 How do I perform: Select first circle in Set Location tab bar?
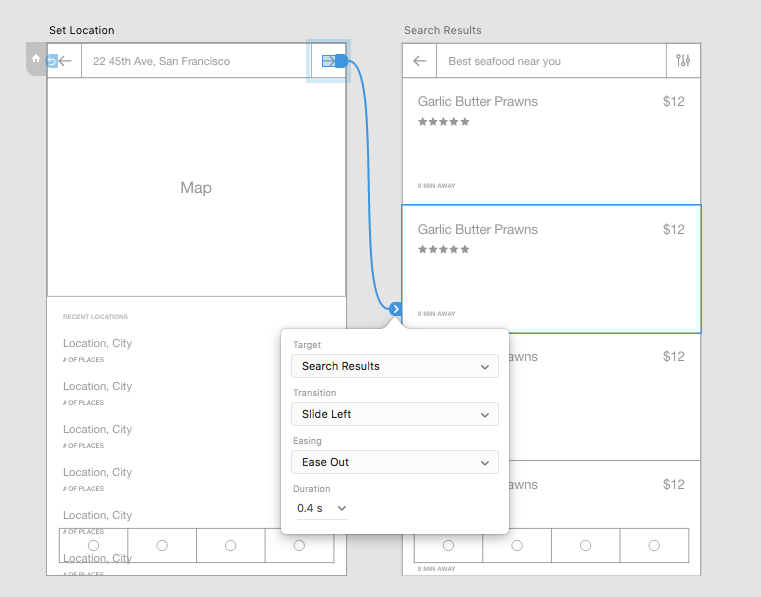pos(94,545)
